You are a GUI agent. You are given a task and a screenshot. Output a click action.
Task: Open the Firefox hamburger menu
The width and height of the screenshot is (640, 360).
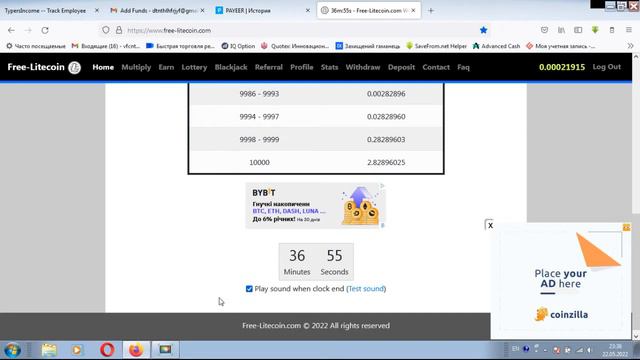[x=629, y=30]
